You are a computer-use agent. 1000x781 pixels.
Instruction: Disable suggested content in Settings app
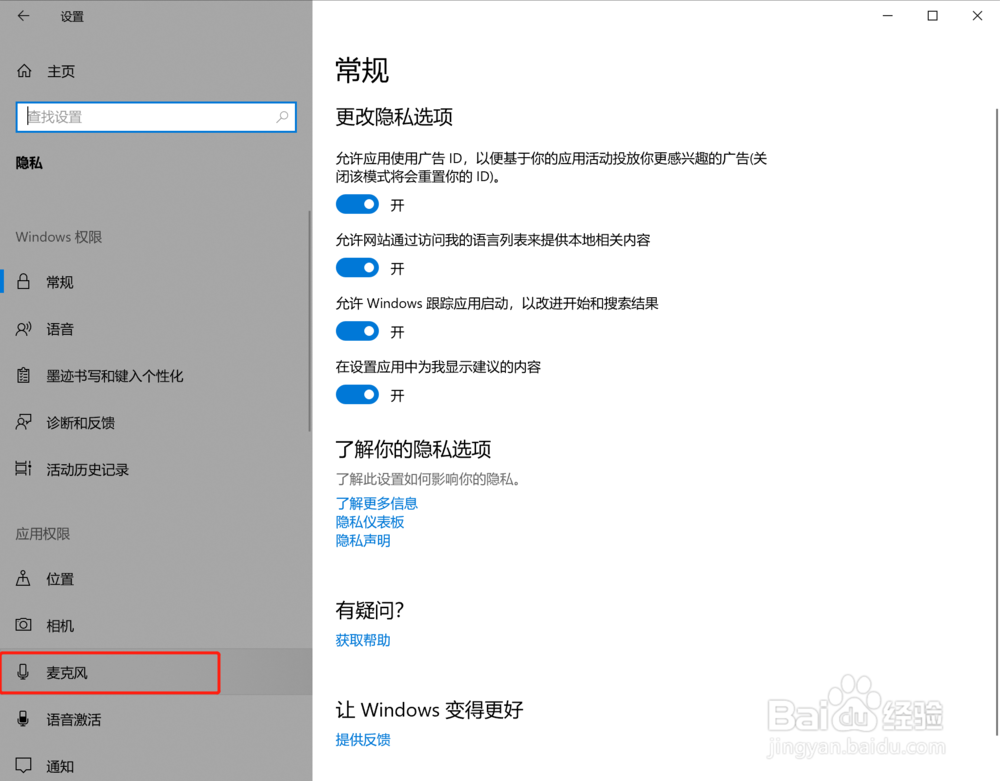pyautogui.click(x=357, y=394)
